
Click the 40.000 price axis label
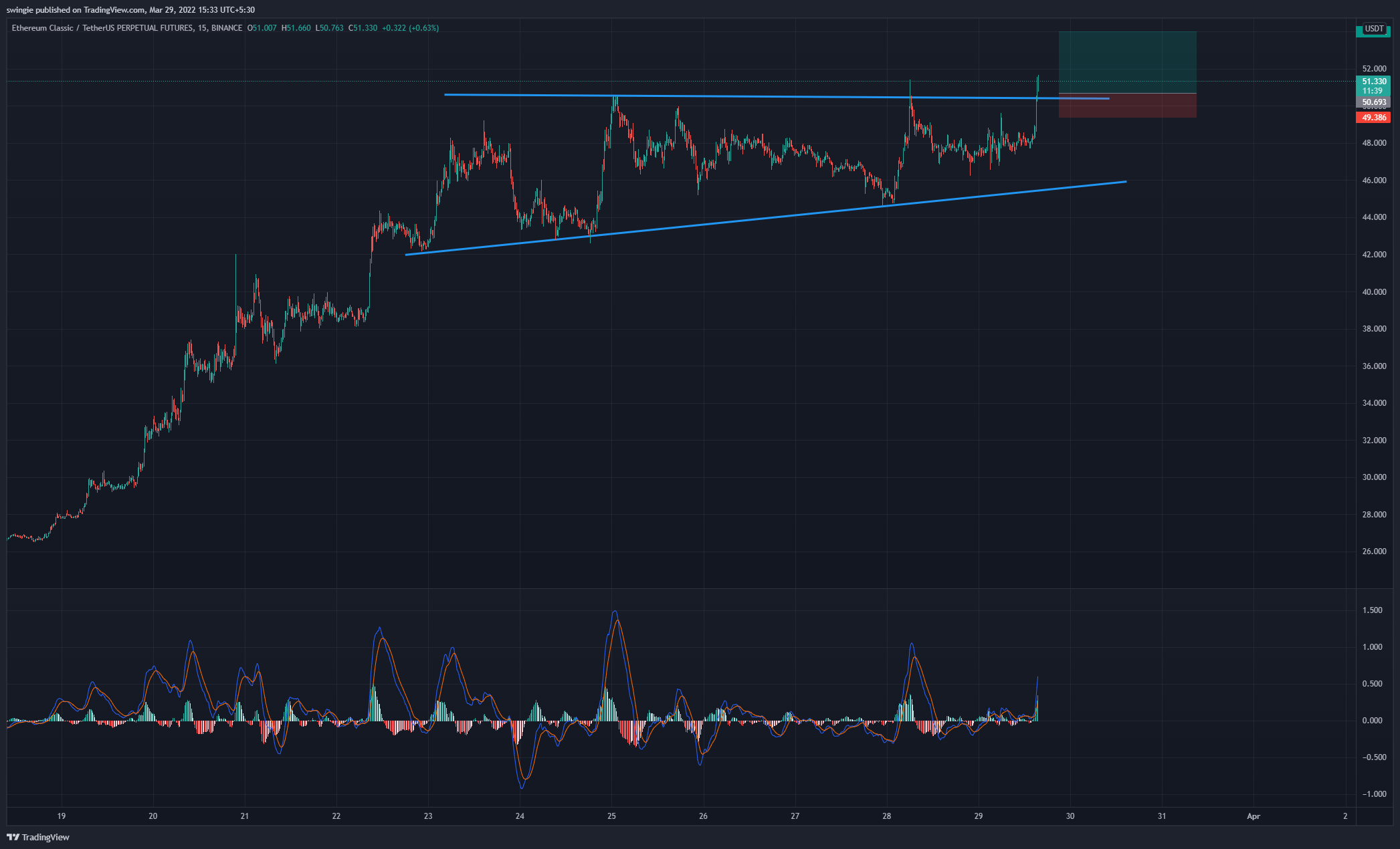click(1374, 292)
